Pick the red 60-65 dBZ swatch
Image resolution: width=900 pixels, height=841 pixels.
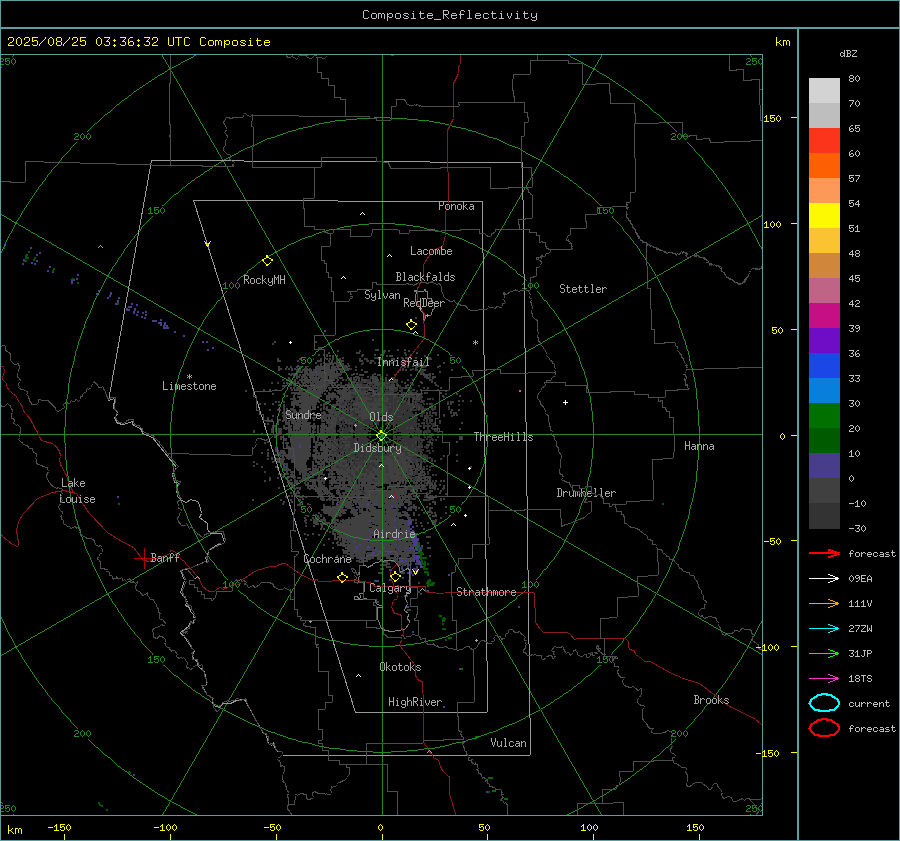(x=824, y=141)
